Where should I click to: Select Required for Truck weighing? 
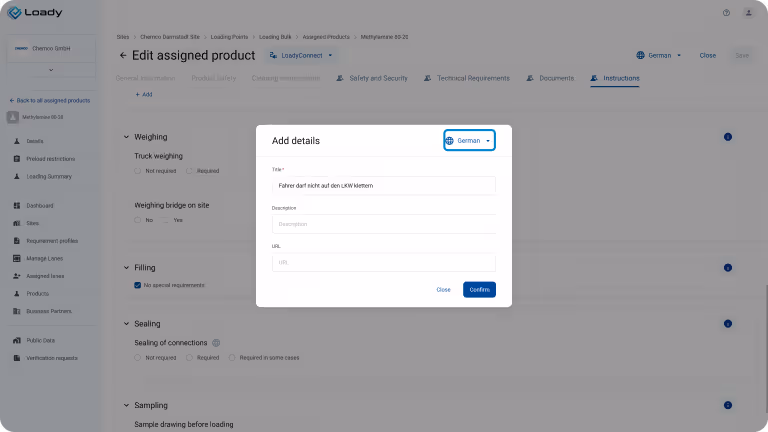coord(189,171)
